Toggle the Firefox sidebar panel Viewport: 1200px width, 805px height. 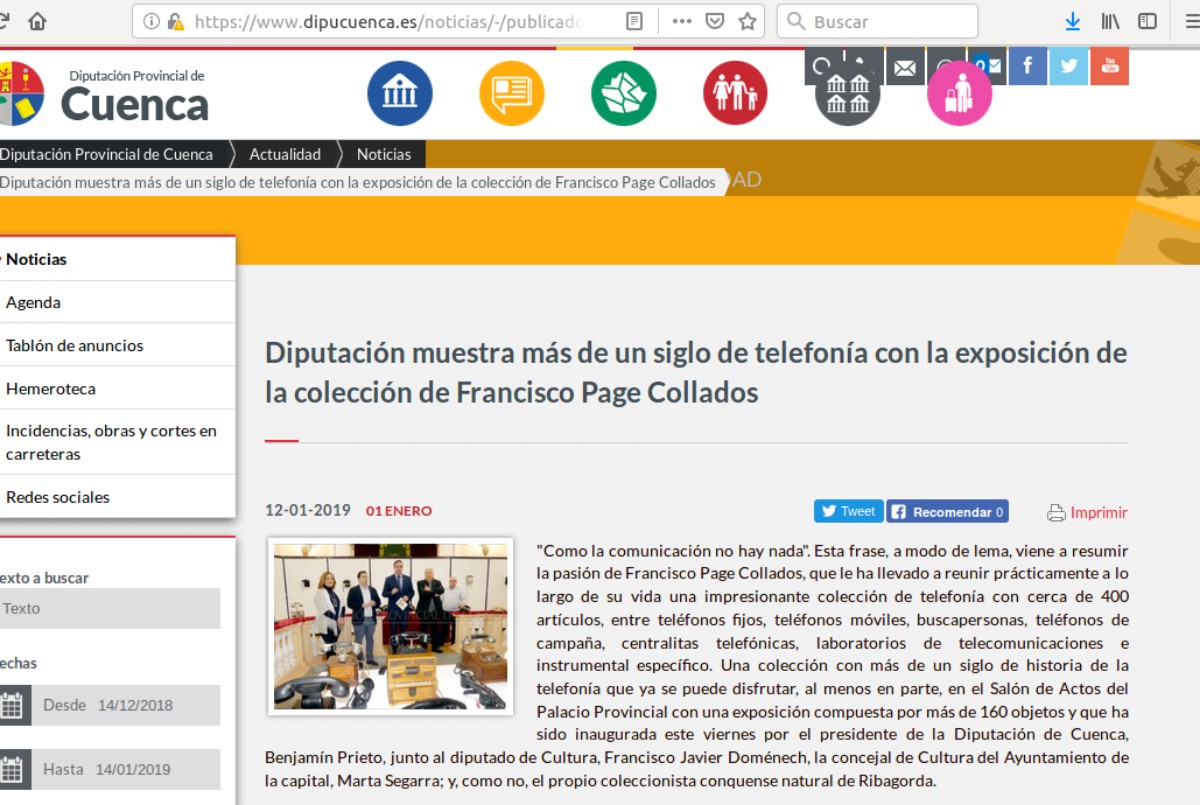(x=1148, y=21)
